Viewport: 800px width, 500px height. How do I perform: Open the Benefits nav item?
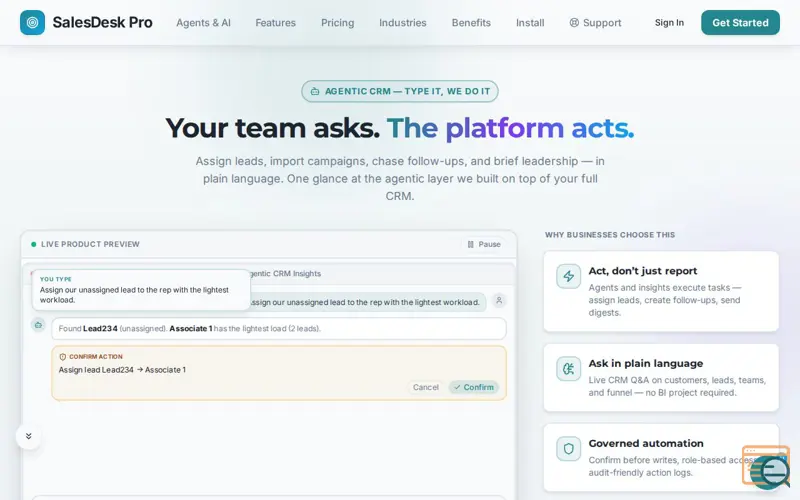tap(471, 23)
